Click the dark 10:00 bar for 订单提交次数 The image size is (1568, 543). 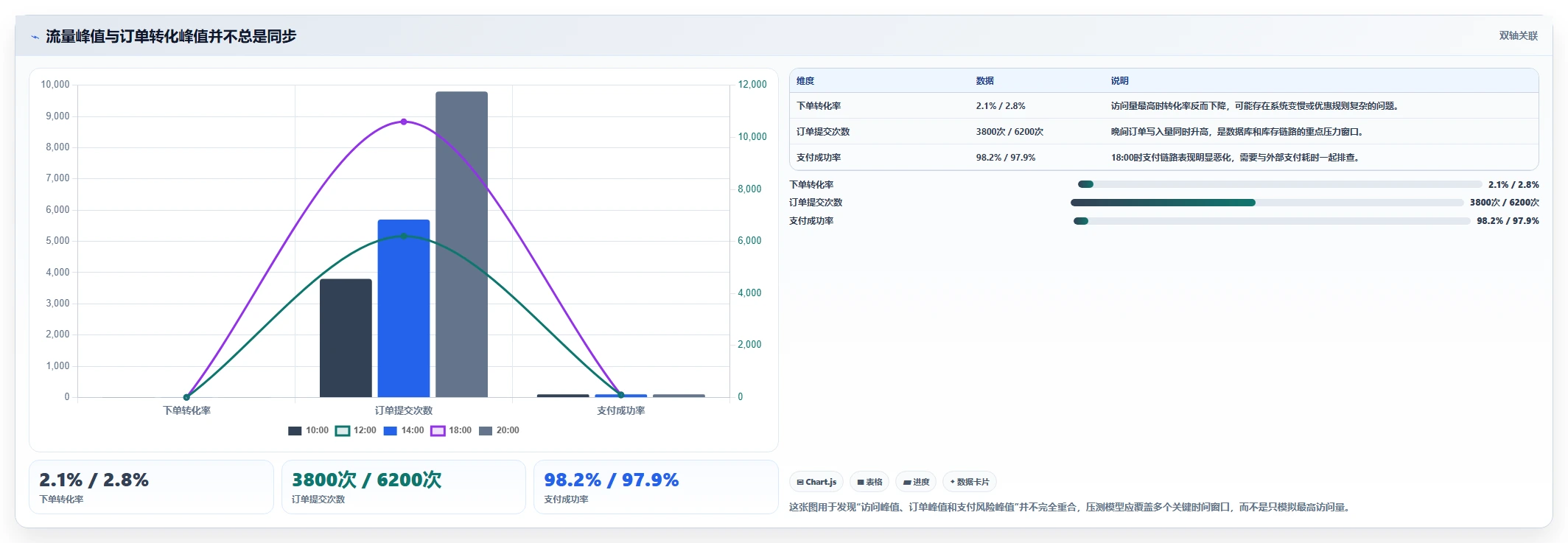(346, 338)
